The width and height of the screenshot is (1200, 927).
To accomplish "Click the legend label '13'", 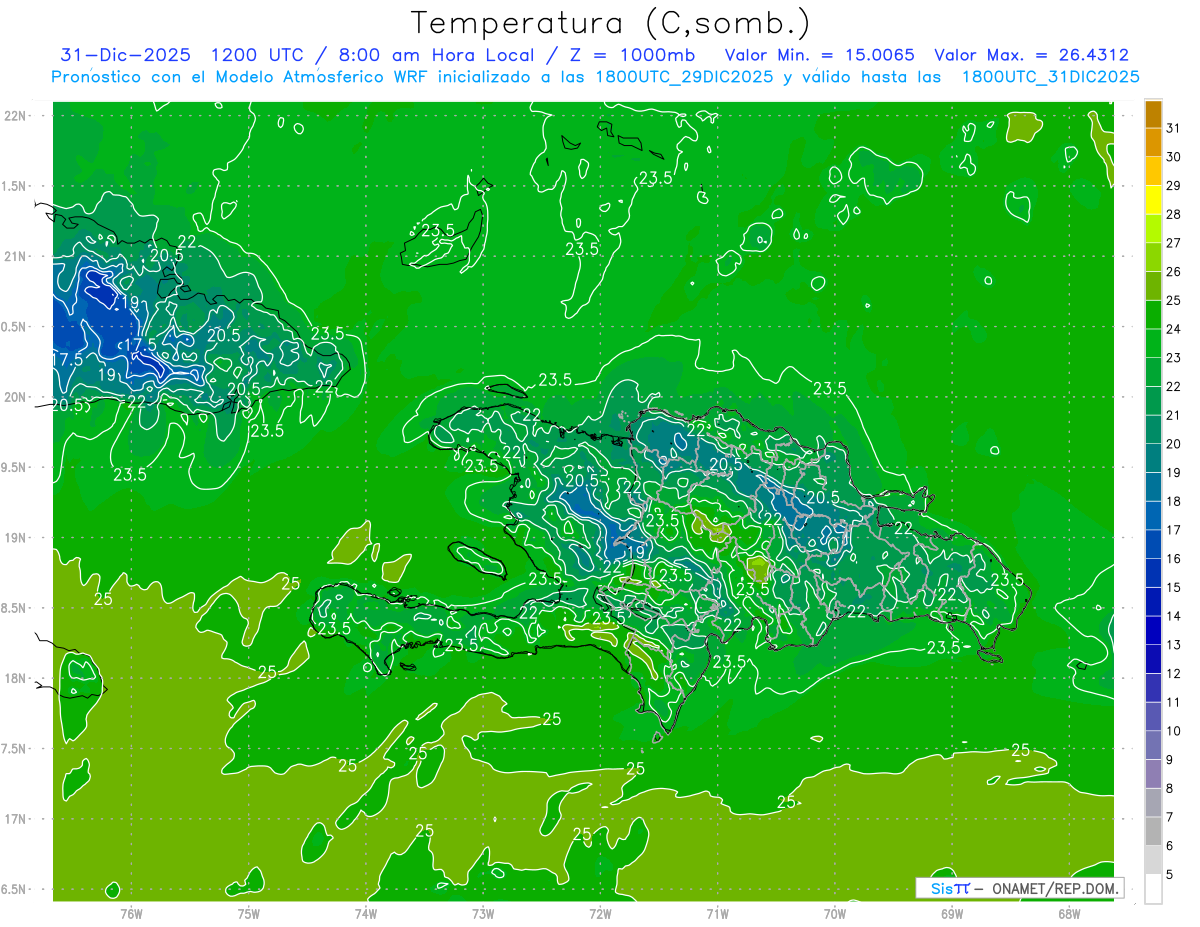I will click(1173, 645).
